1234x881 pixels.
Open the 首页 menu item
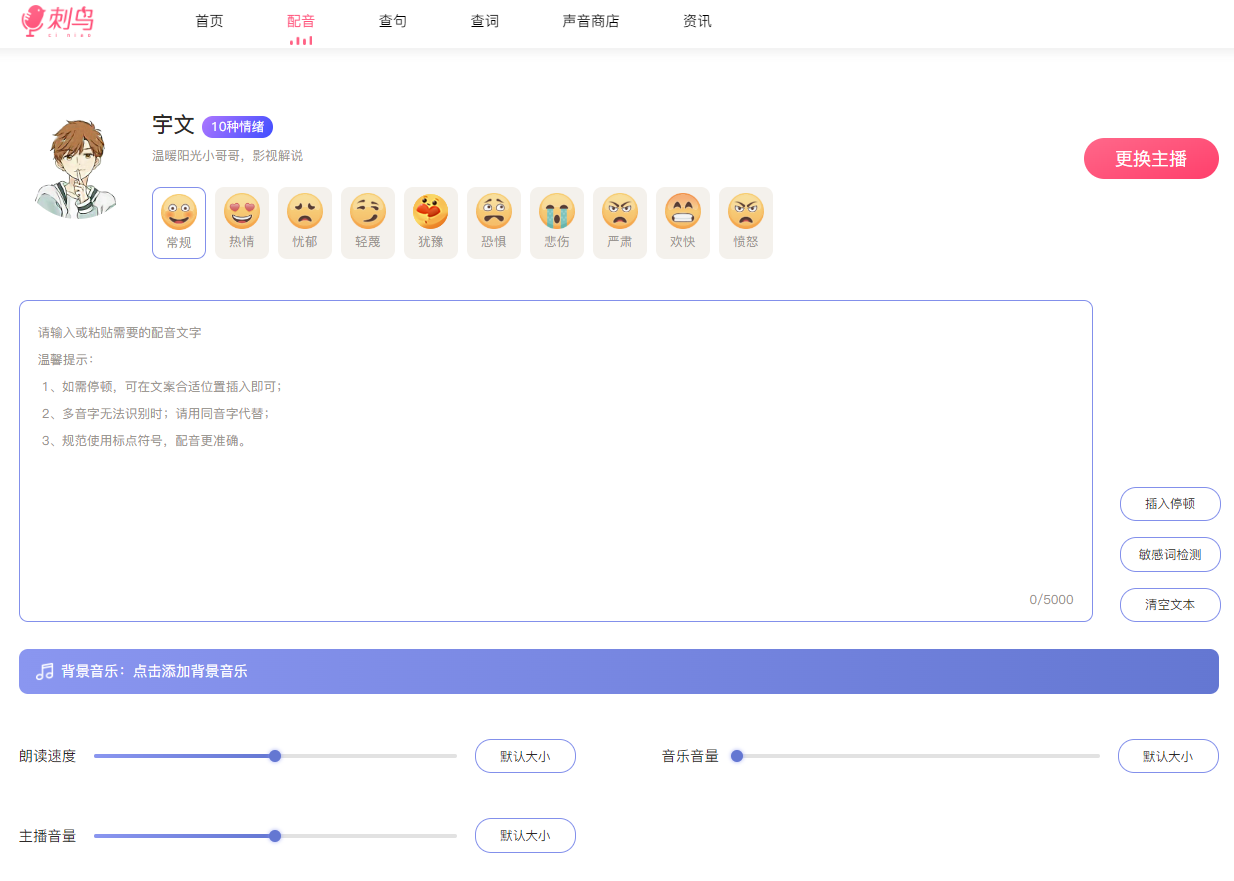coord(209,21)
